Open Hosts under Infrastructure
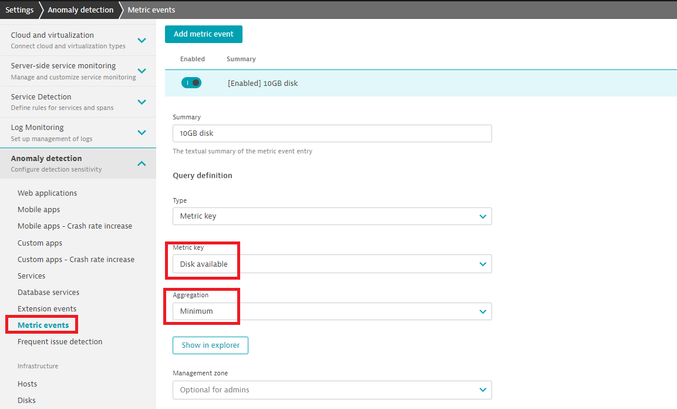Image resolution: width=677 pixels, height=409 pixels. click(28, 384)
